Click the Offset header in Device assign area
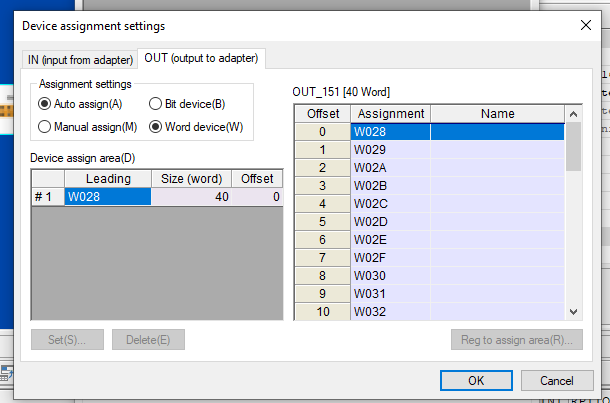 click(x=257, y=179)
